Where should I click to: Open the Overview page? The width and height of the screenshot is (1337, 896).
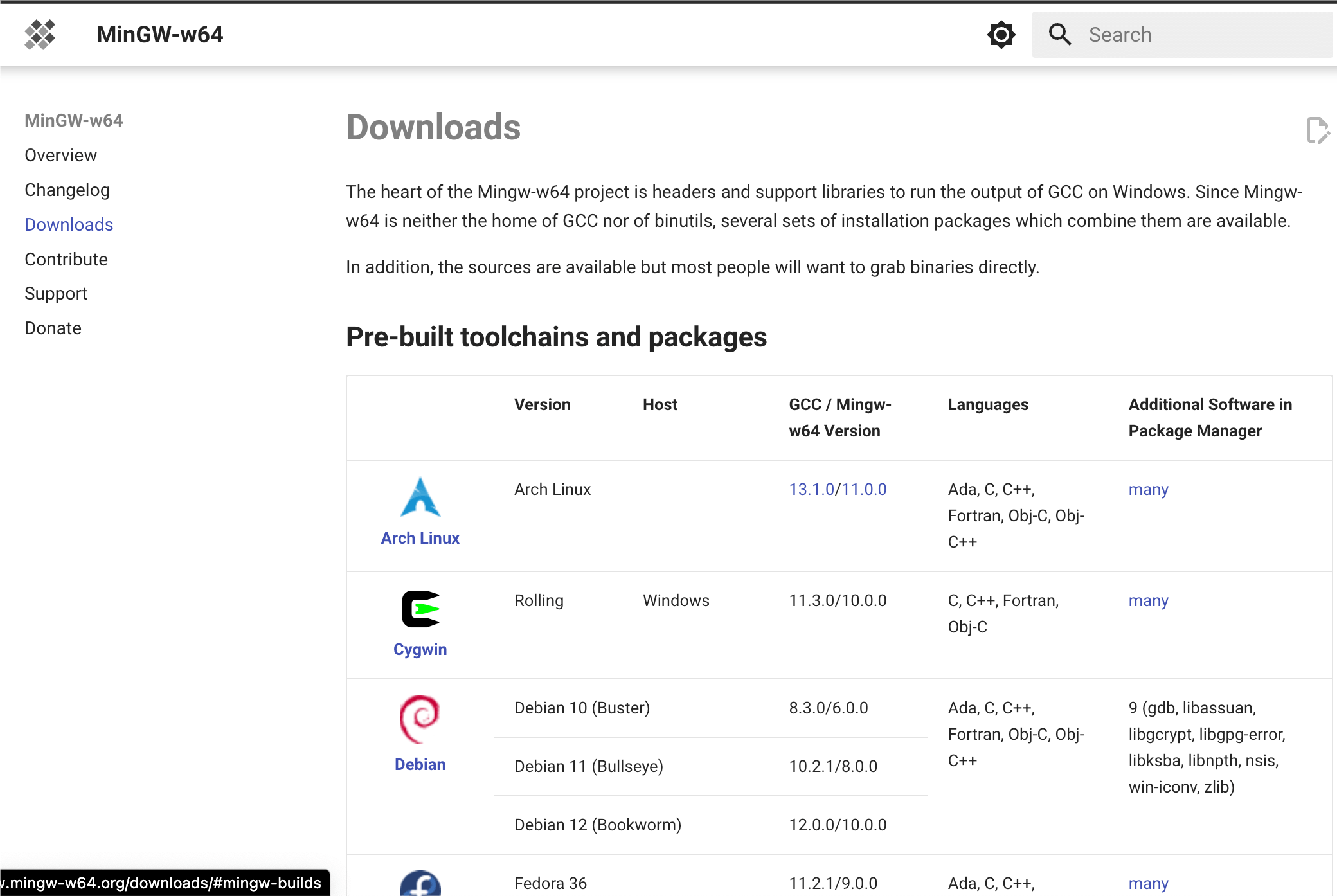point(60,155)
